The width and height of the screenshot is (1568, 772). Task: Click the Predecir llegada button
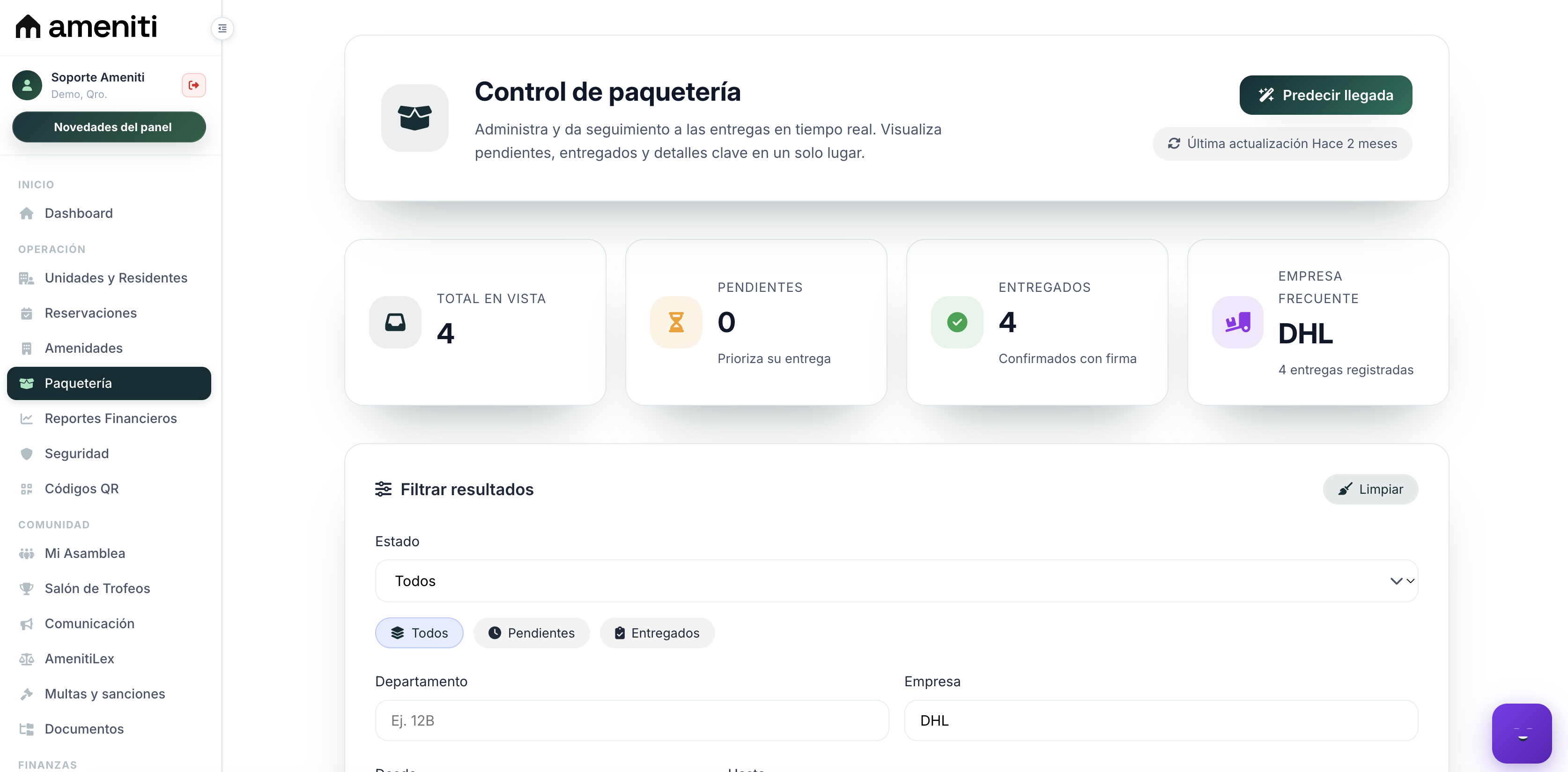[x=1325, y=95]
